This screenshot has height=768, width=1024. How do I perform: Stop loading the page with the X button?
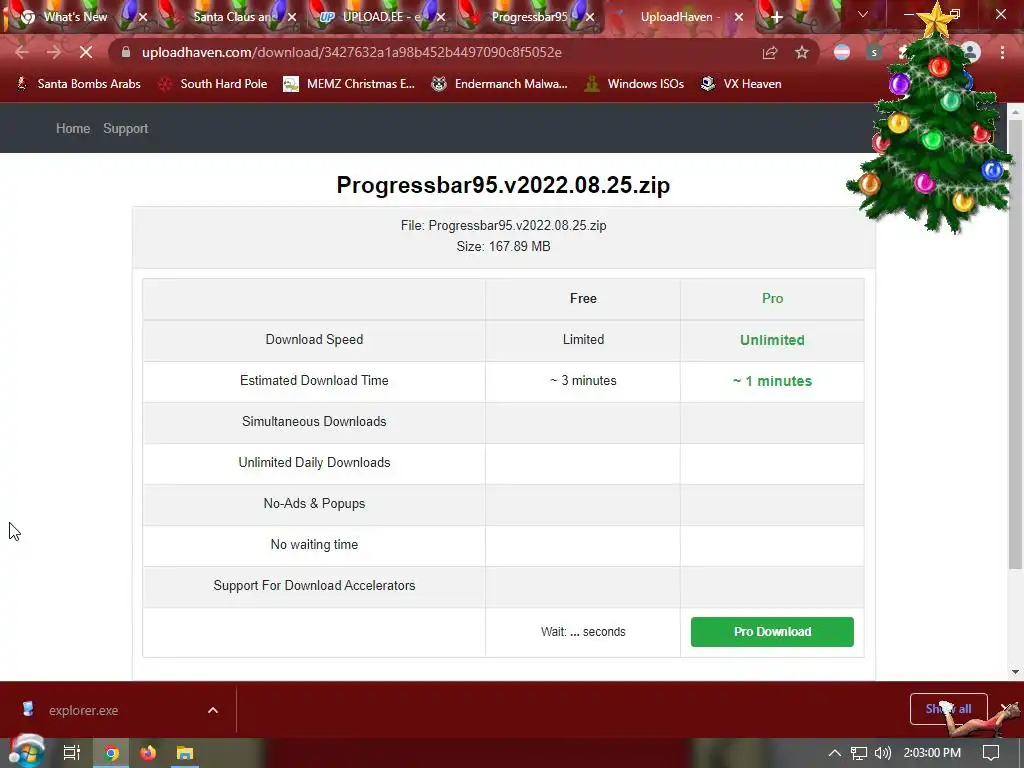pos(86,52)
